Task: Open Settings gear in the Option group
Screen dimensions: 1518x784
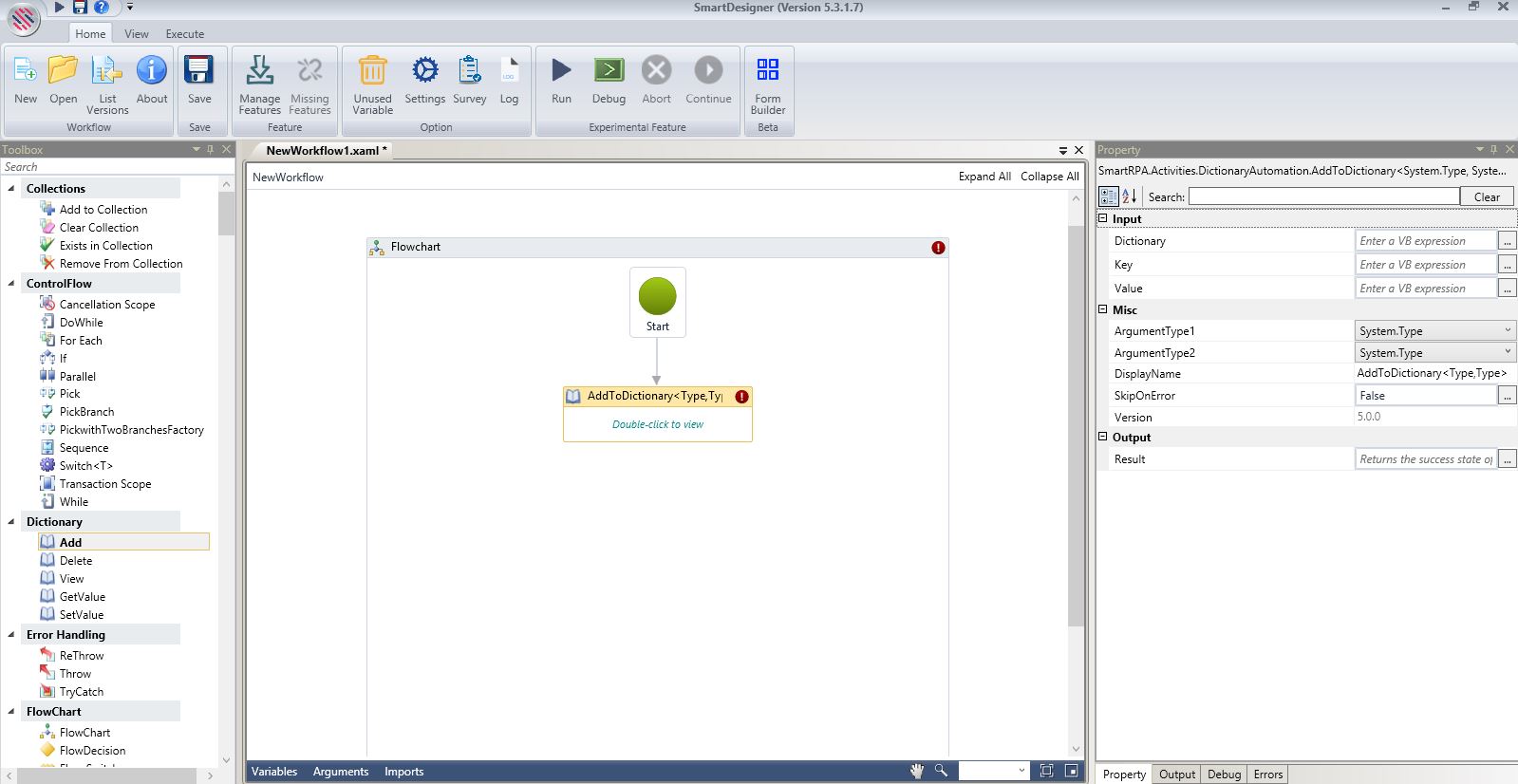Action: (x=424, y=71)
